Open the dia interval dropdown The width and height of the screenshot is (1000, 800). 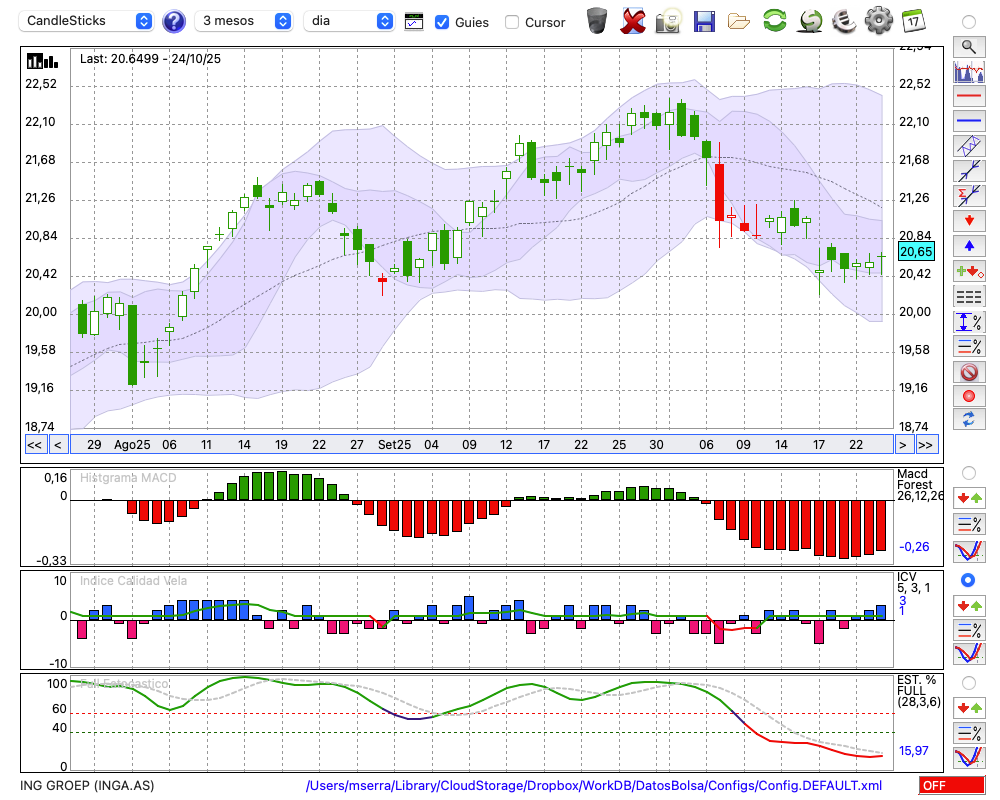point(349,21)
